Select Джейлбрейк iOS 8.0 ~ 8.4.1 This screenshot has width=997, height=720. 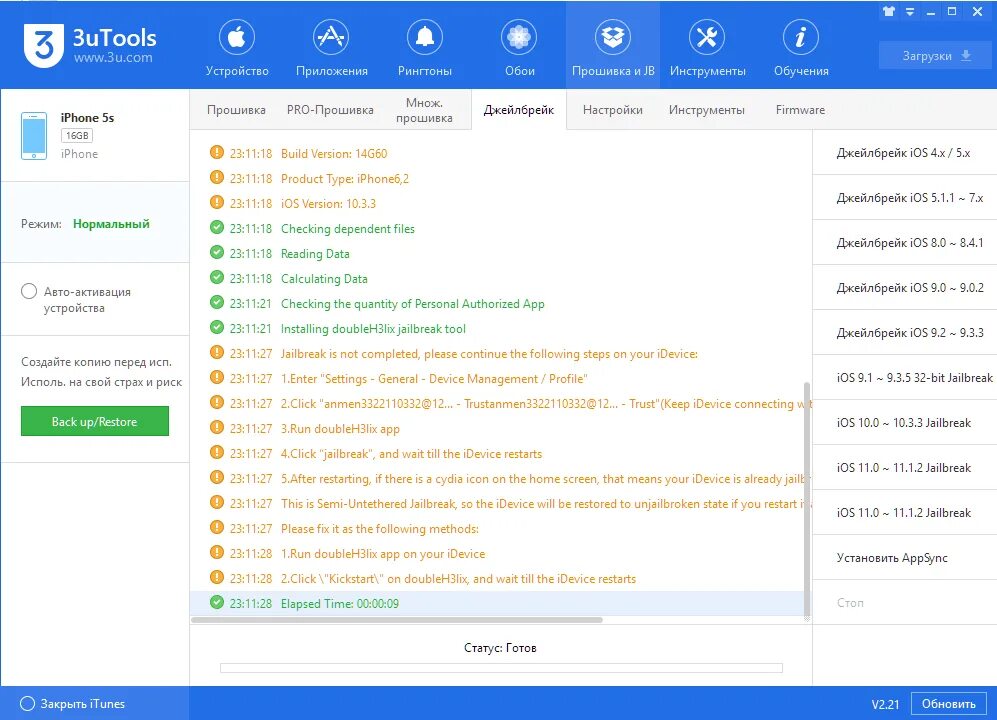[905, 242]
